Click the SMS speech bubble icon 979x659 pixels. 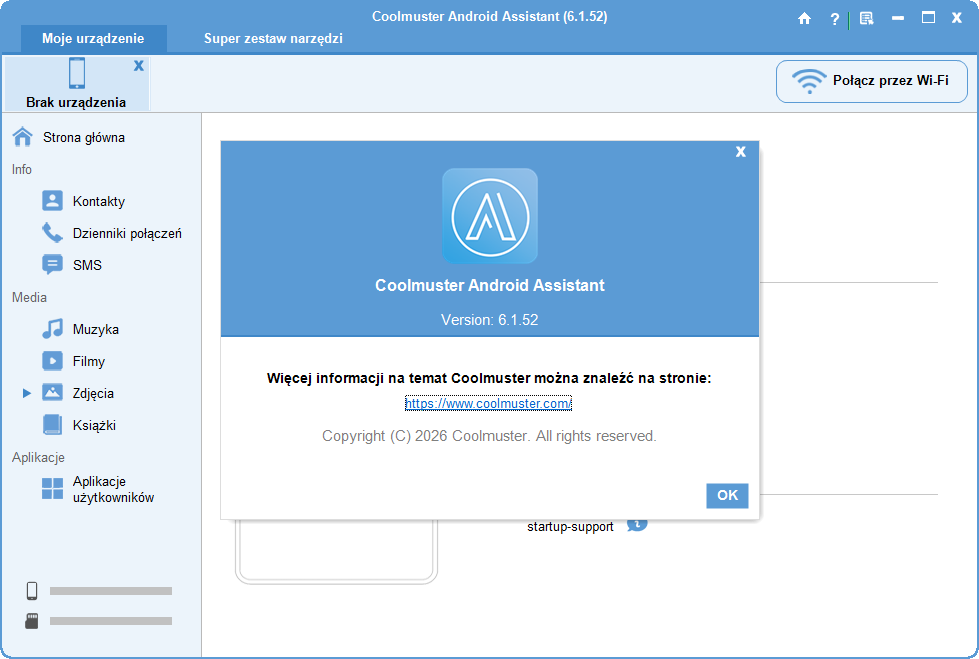(x=52, y=265)
